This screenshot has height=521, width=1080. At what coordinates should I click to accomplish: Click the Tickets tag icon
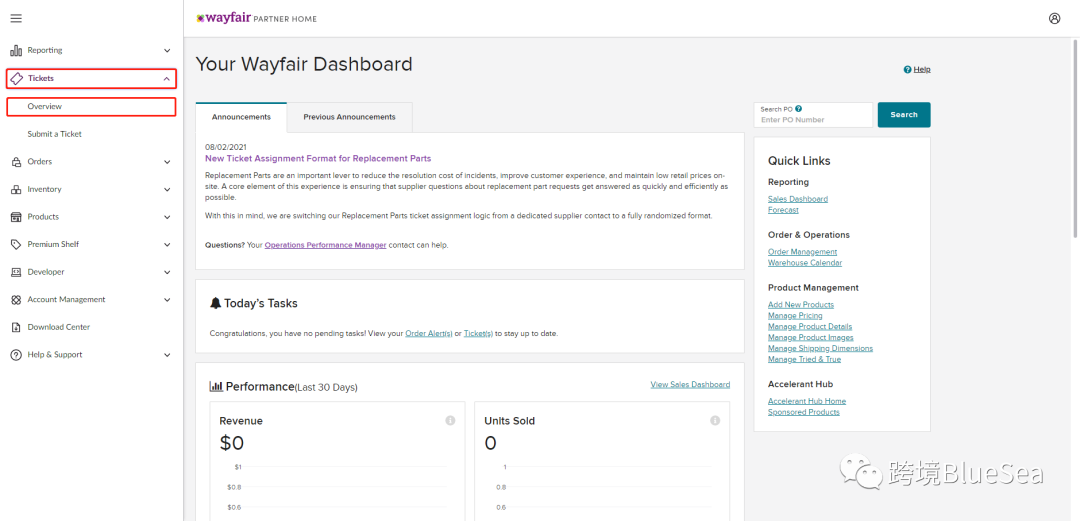pos(16,79)
